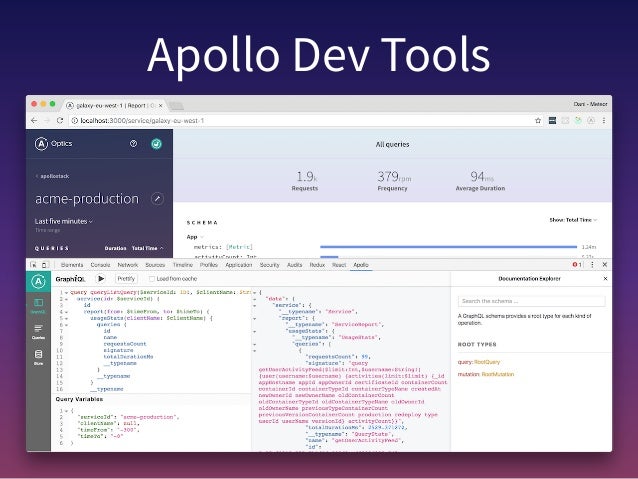Screen dimensions: 638x479
Task: Collapse the queries fold arrow on line 6
Action: click(66, 325)
